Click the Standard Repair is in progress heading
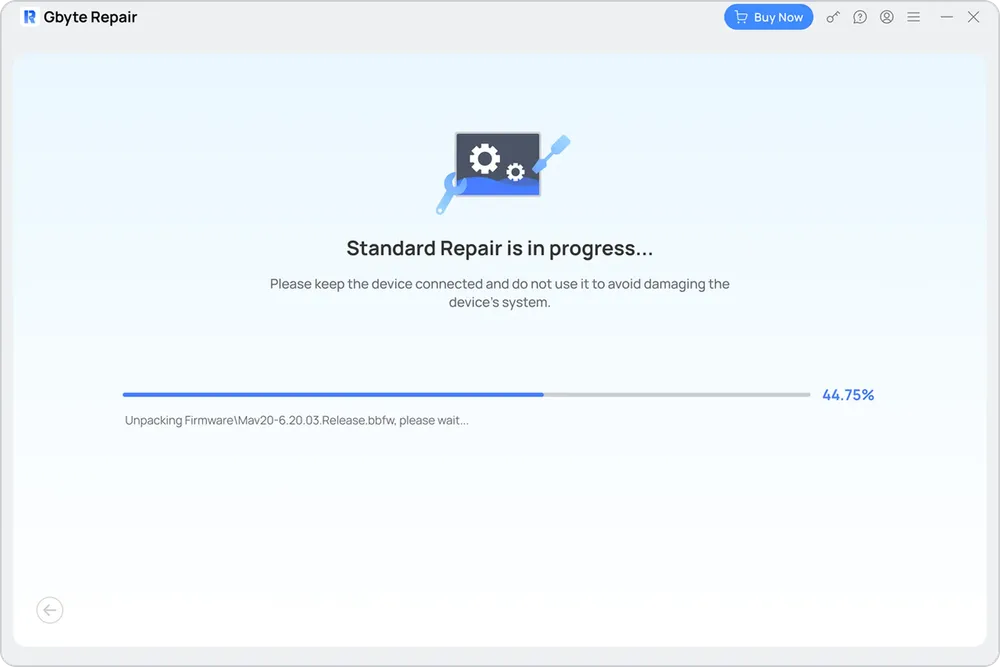 [499, 248]
